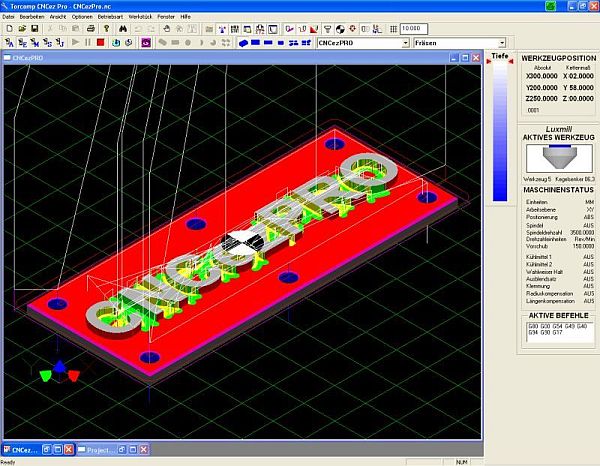The height and width of the screenshot is (466, 600).
Task: Click the yellow help question icon
Action: [108, 29]
